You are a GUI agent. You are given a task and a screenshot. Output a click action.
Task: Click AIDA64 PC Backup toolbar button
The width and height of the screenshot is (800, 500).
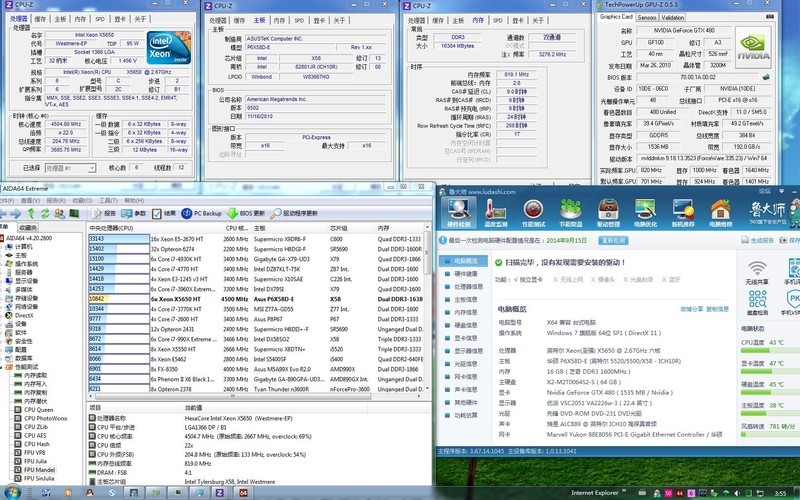pyautogui.click(x=202, y=213)
